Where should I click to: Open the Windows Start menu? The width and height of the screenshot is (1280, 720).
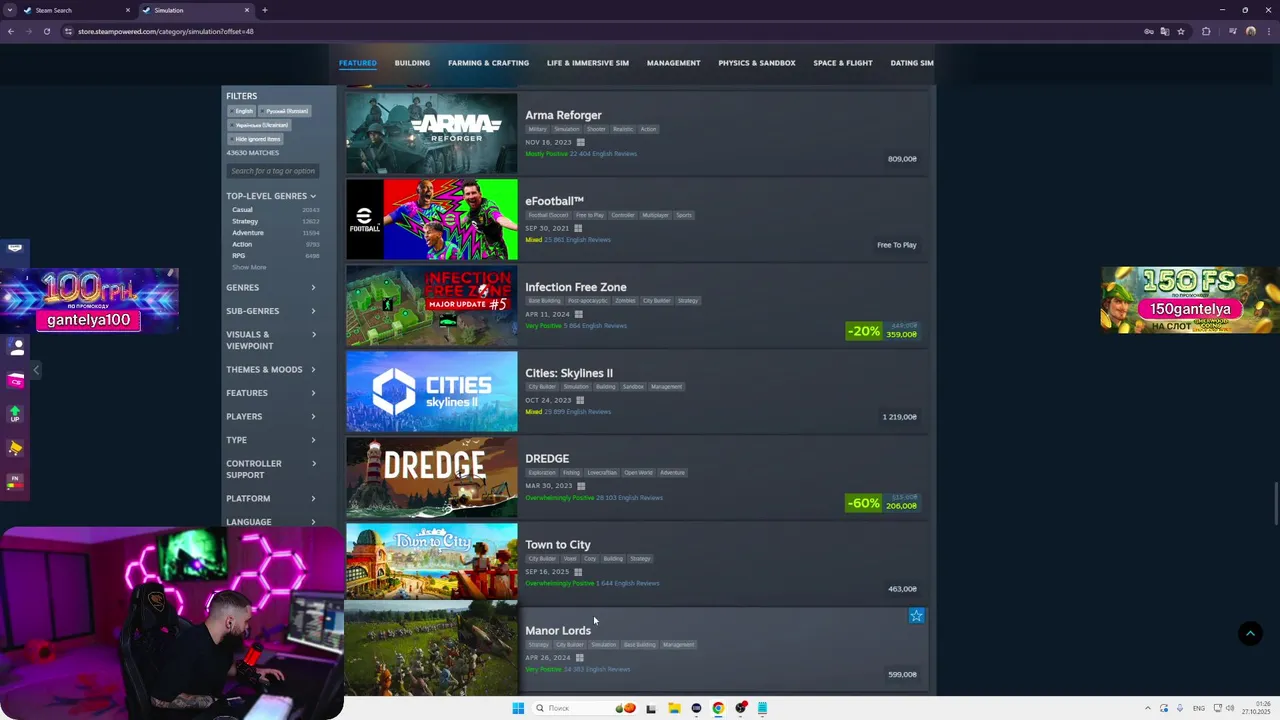point(518,708)
